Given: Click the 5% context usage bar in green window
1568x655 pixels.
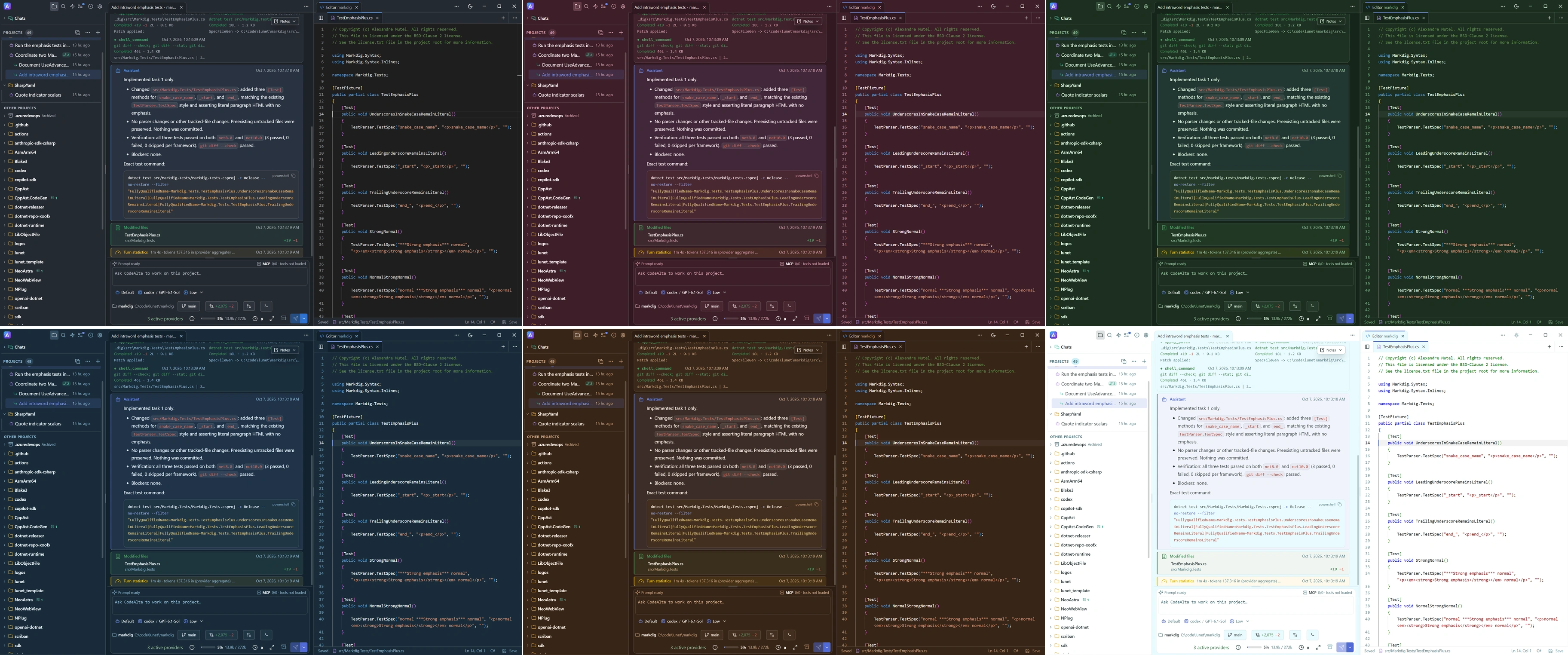Looking at the screenshot, I should [x=1255, y=318].
